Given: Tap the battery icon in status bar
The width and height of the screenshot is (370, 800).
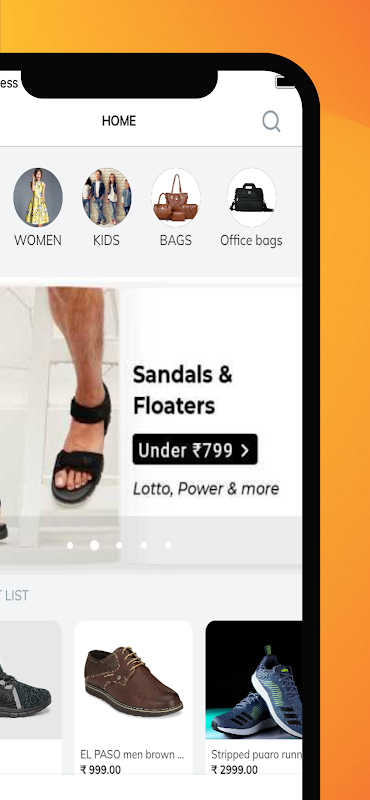Looking at the screenshot, I should tap(285, 82).
